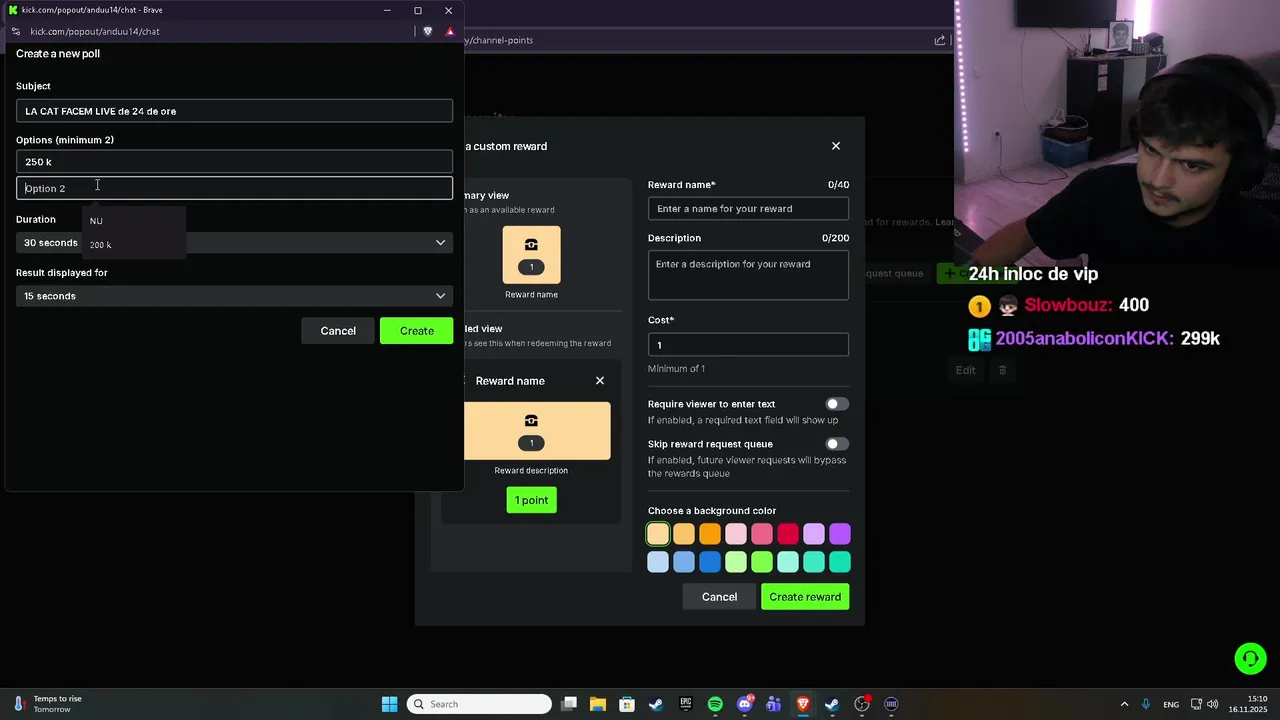Toggle Skip reward request queue
This screenshot has width=1280, height=720.
837,444
